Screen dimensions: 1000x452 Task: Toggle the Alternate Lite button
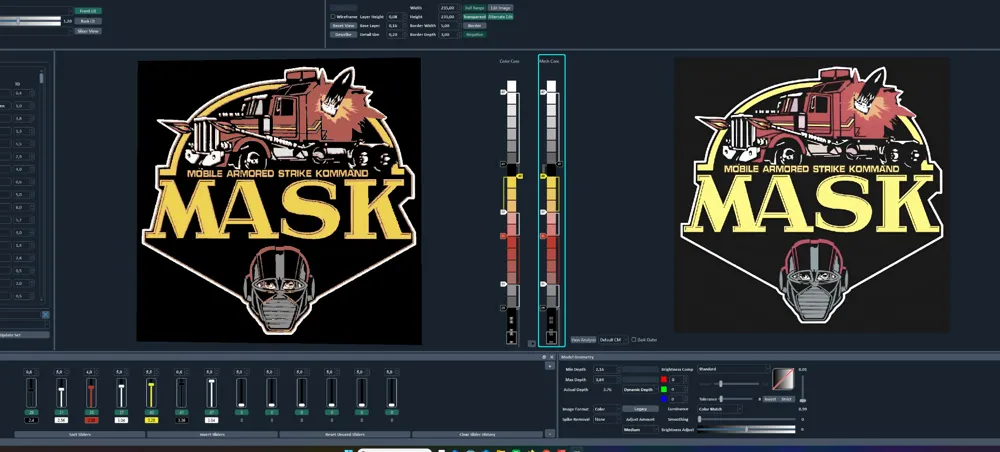pyautogui.click(x=501, y=17)
